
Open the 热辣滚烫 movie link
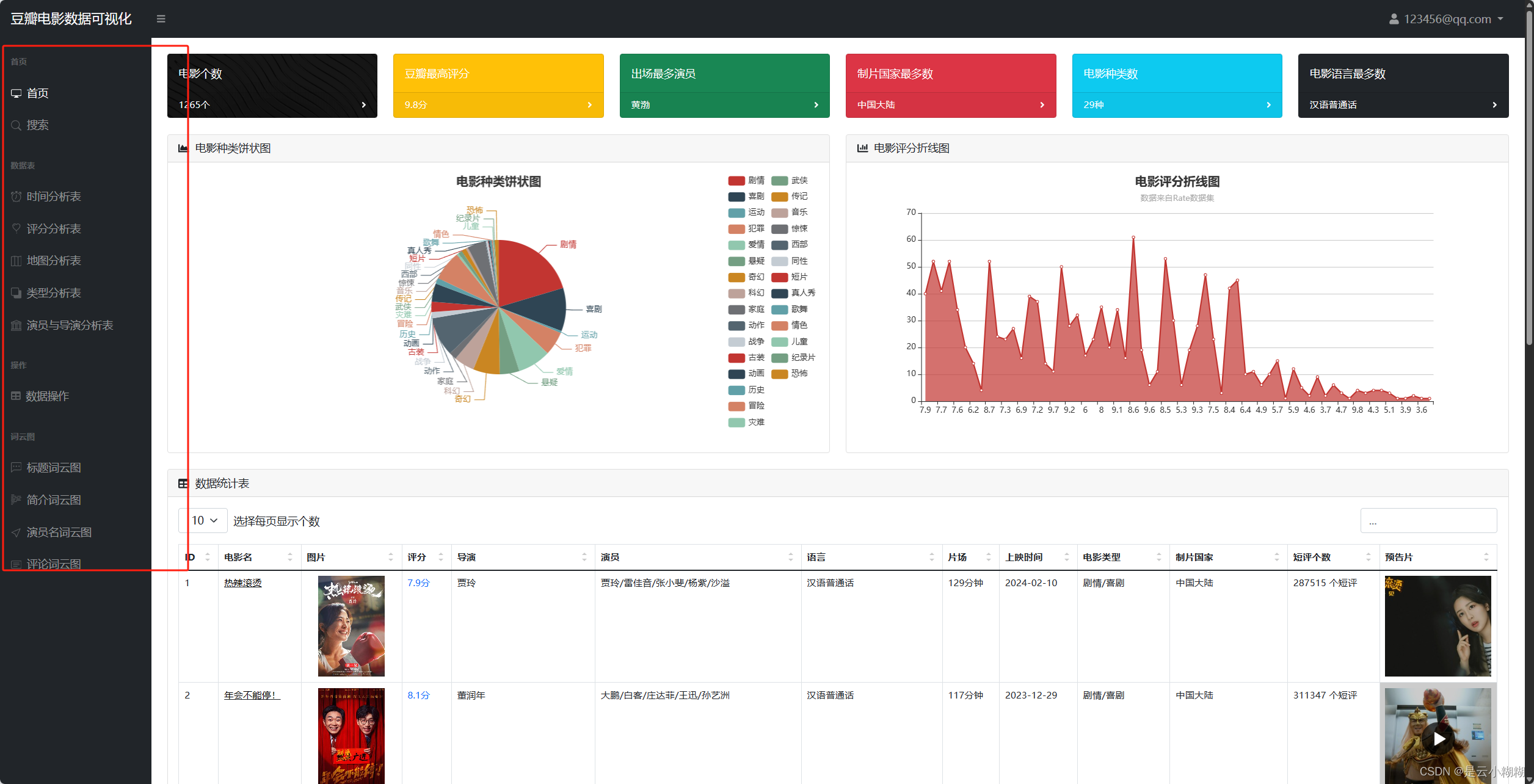coord(242,583)
